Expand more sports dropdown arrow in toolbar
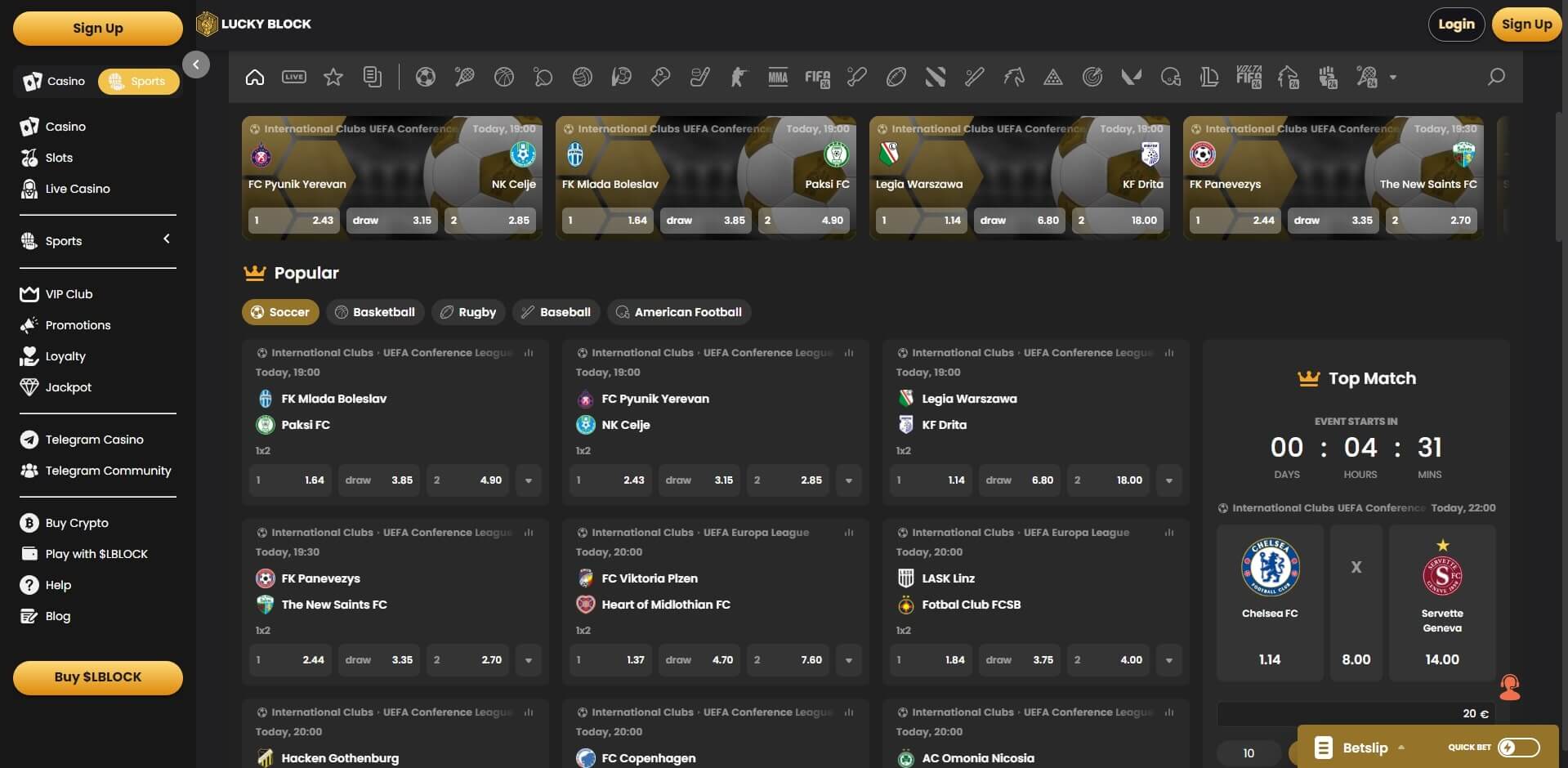The height and width of the screenshot is (768, 1568). (x=1393, y=78)
